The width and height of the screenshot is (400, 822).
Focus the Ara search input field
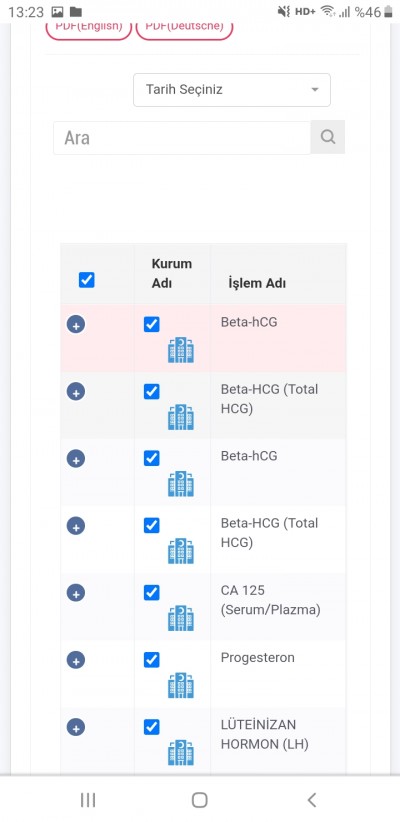pos(182,138)
